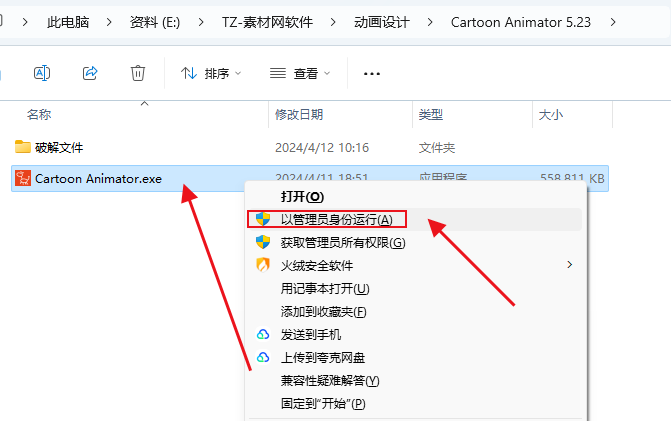Image resolution: width=671 pixels, height=421 pixels.
Task: Open the 查看 view dropdown
Action: coord(300,74)
